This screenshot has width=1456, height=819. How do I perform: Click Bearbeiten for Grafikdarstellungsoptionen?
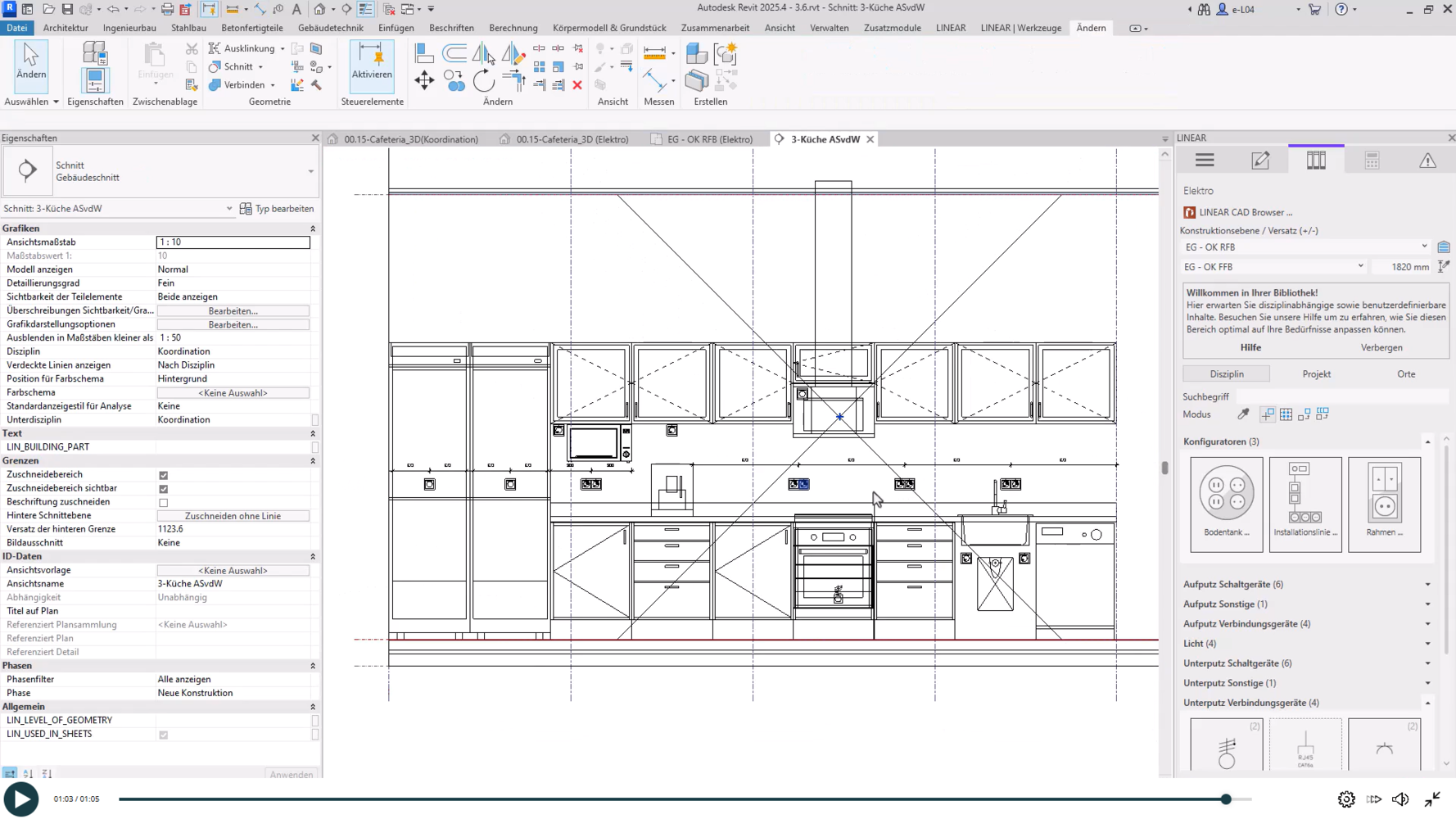[233, 324]
